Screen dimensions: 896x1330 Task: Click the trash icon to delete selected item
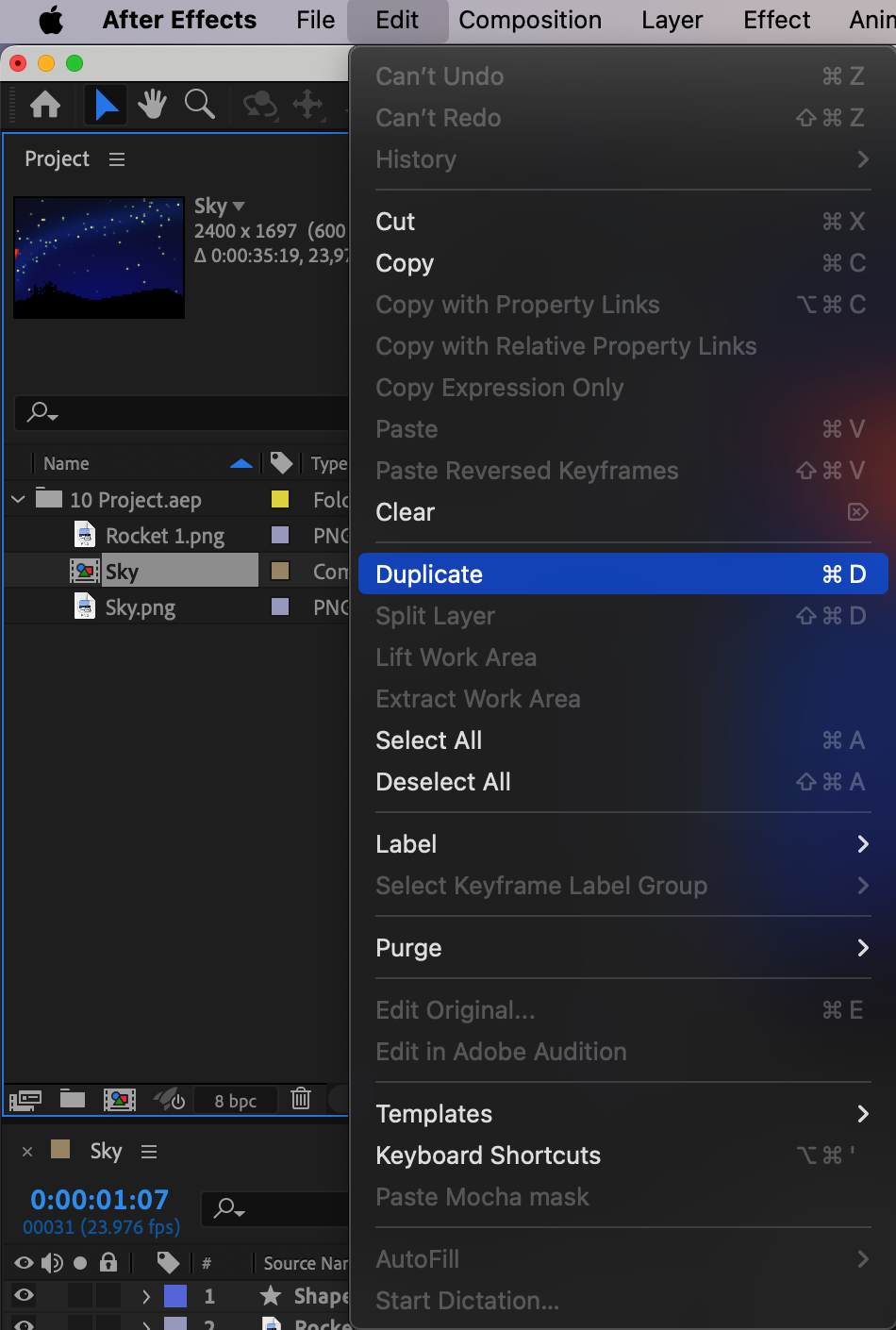301,1099
